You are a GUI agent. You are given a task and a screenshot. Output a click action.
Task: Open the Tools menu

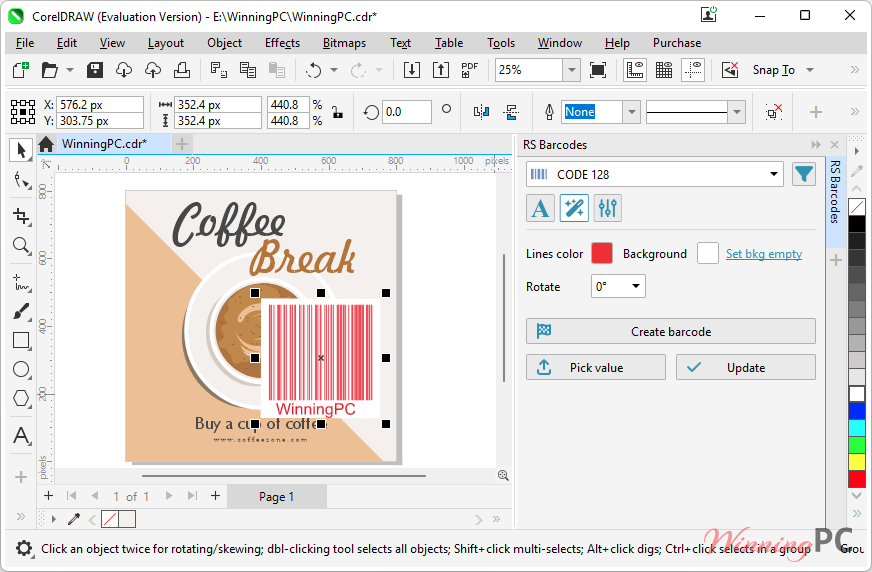501,43
